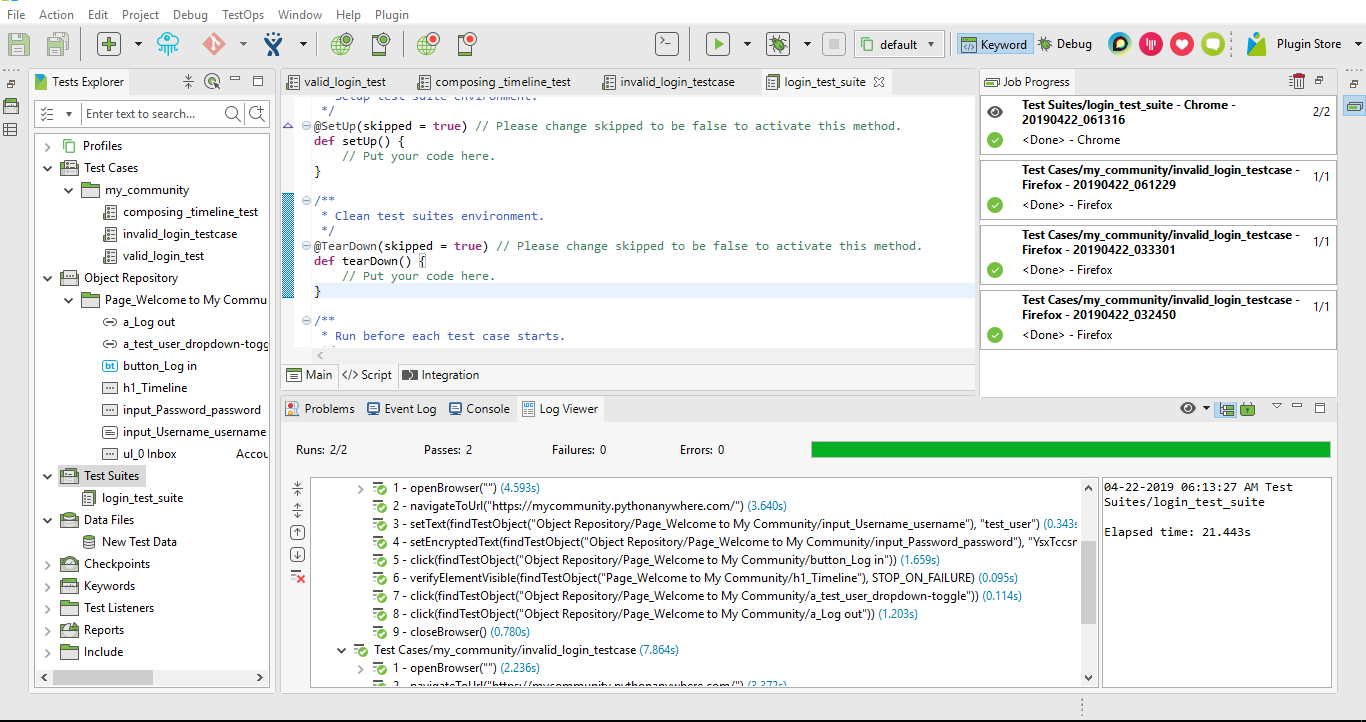The width and height of the screenshot is (1366, 722).
Task: Click the Record Mobile icon
Action: (x=467, y=44)
